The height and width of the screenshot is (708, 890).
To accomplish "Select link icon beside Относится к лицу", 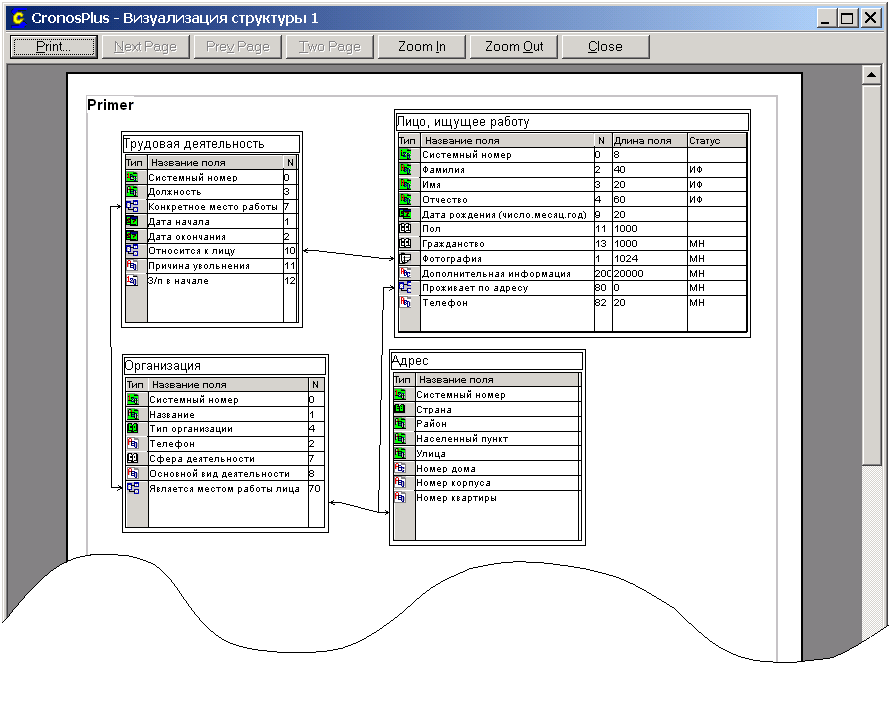I will coord(132,250).
